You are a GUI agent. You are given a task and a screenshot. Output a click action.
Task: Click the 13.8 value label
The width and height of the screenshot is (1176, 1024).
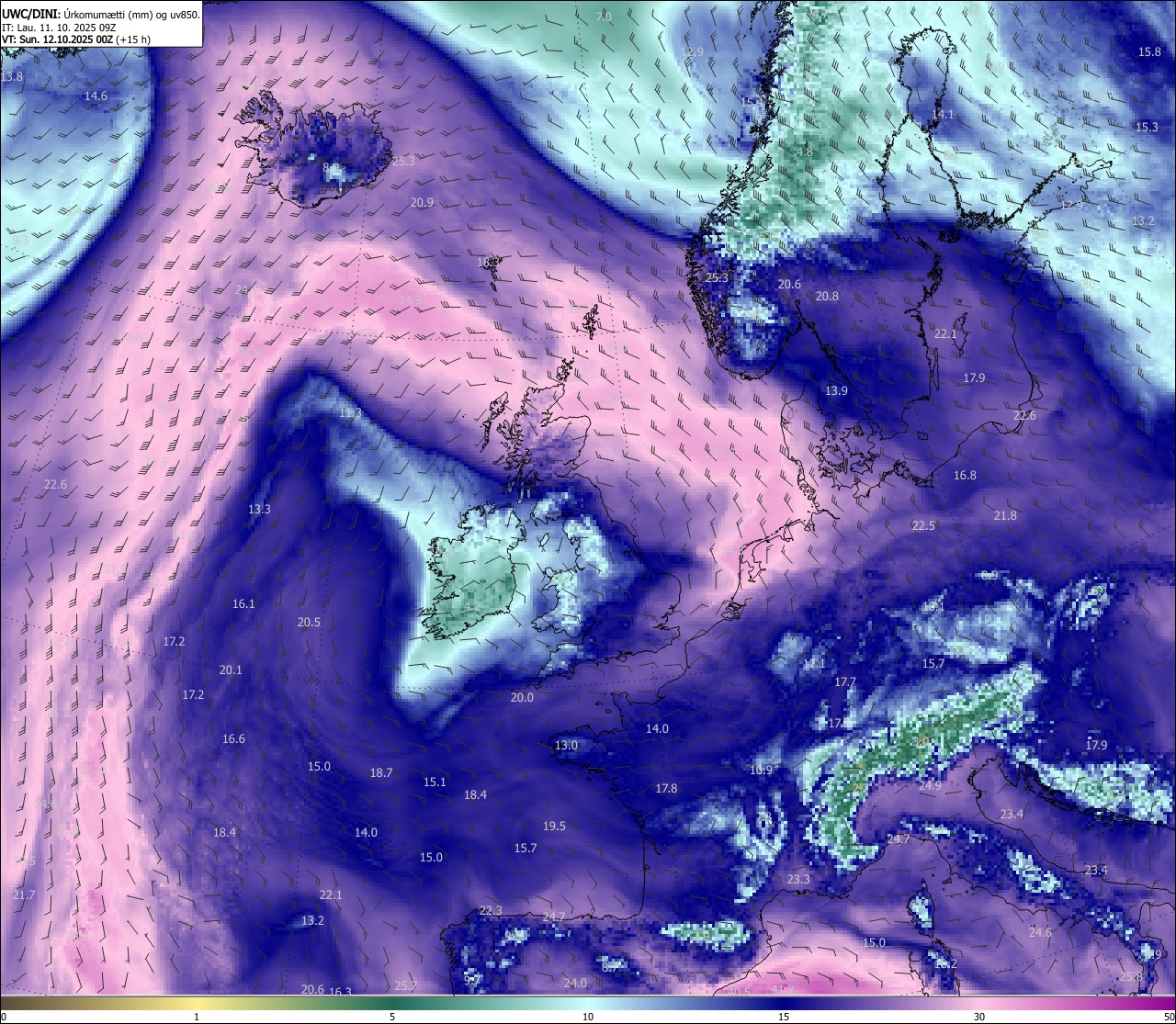pyautogui.click(x=12, y=77)
